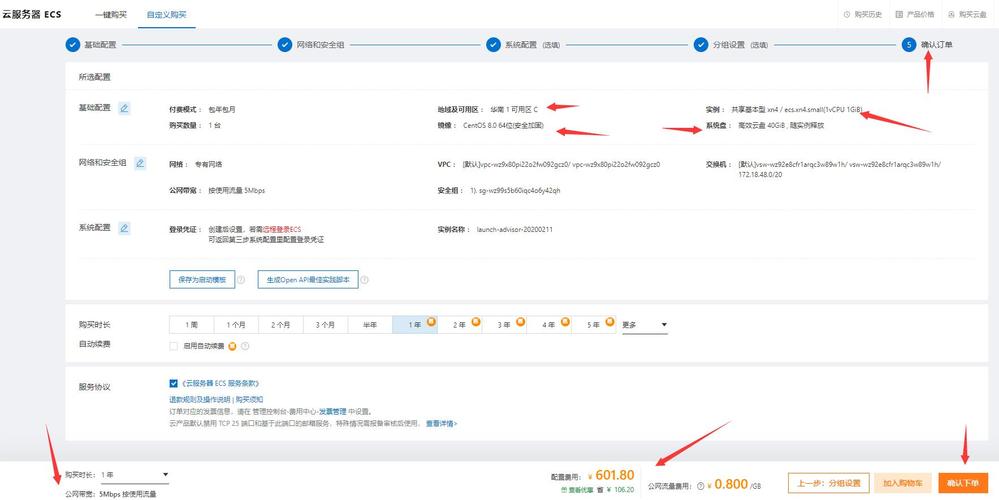Select 1周 purchase duration

click(192, 325)
